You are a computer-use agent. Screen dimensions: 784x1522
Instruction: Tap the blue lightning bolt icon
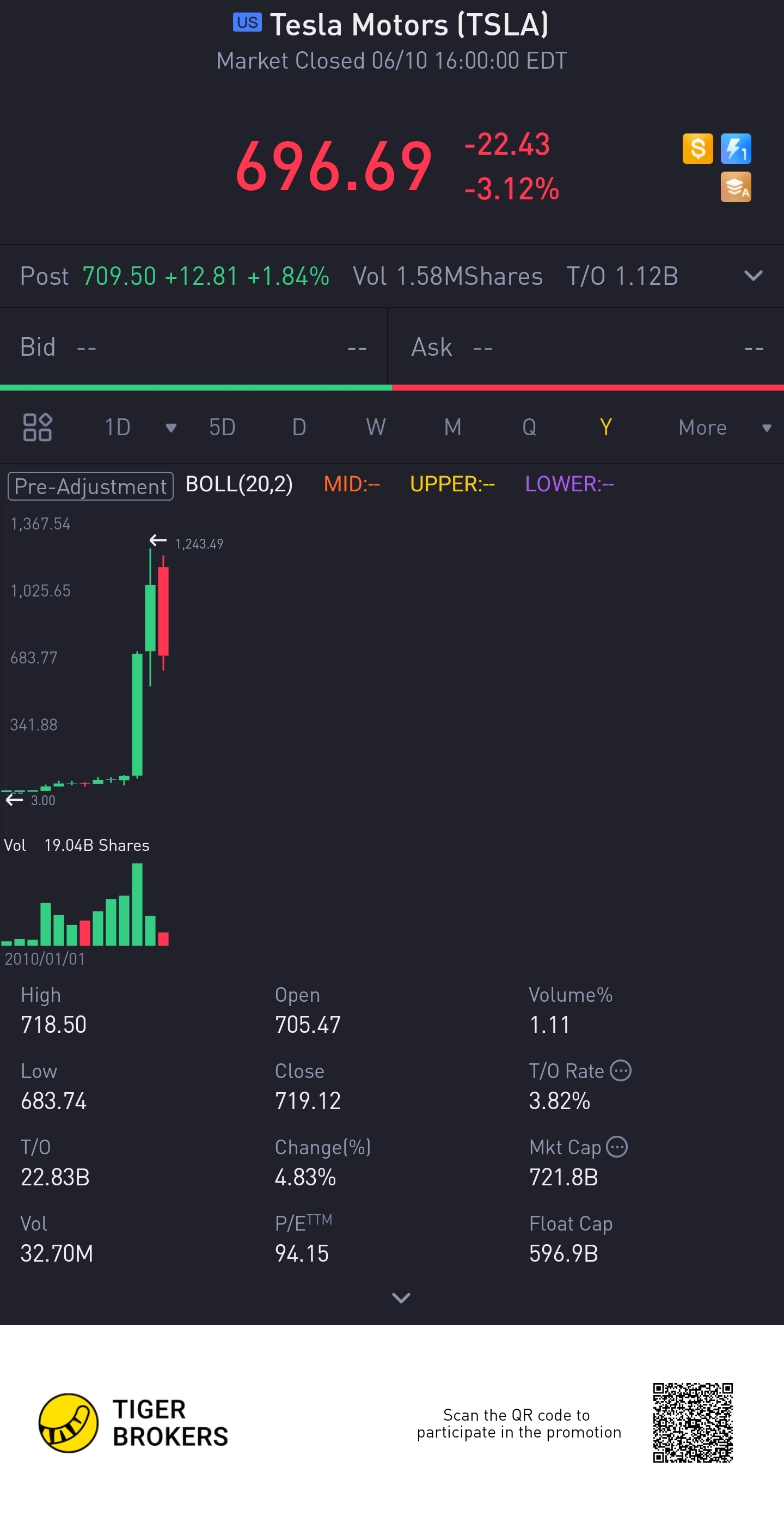[736, 148]
